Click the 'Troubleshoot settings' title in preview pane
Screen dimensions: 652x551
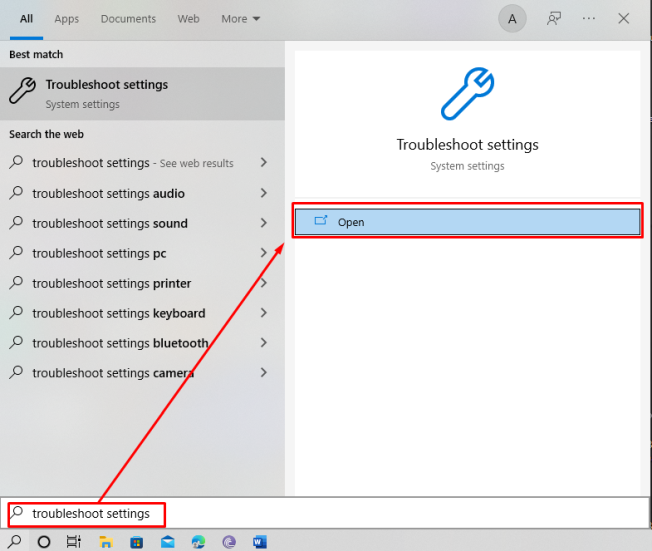[467, 145]
